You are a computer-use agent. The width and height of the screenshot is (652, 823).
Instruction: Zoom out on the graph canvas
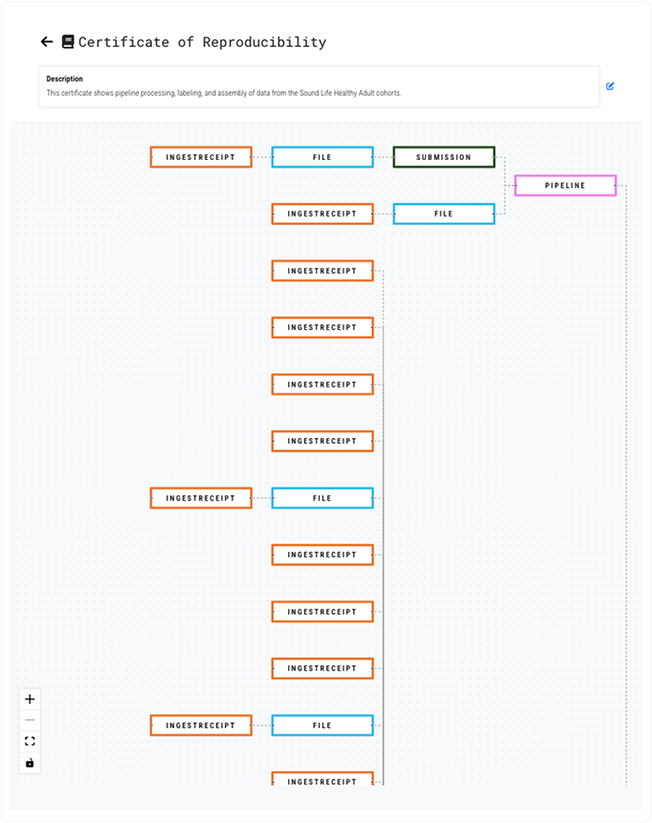point(29,720)
